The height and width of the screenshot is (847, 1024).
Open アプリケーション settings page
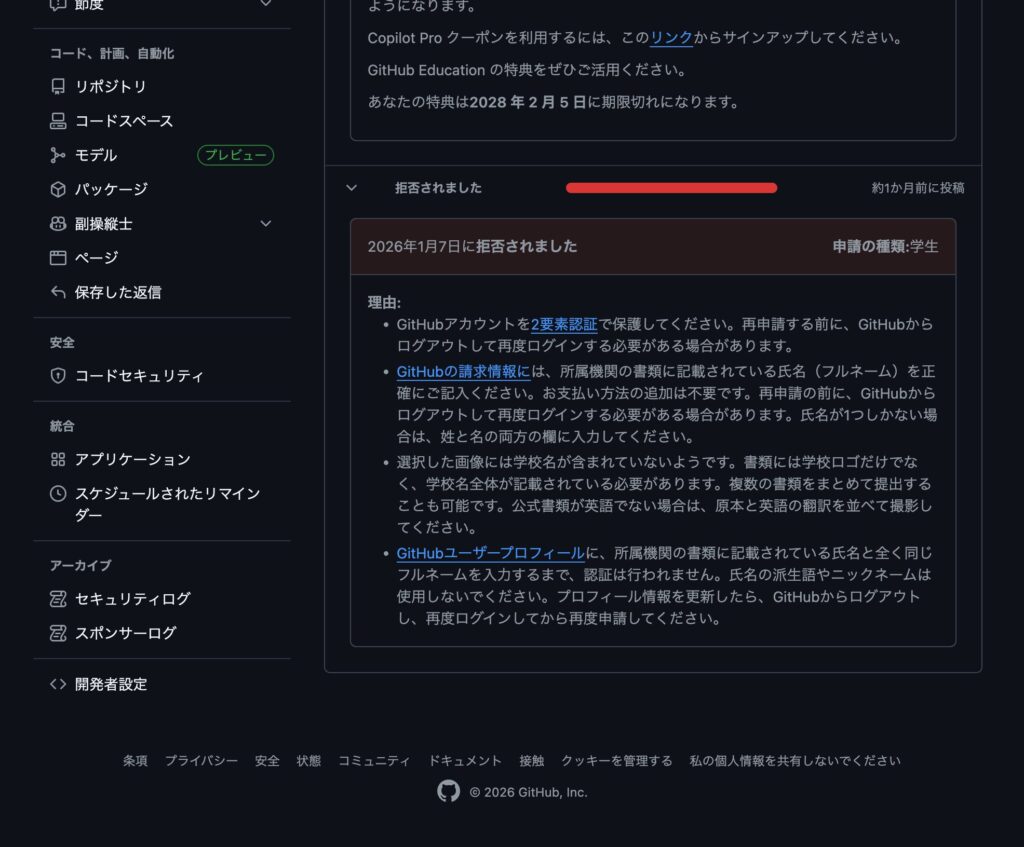(132, 460)
